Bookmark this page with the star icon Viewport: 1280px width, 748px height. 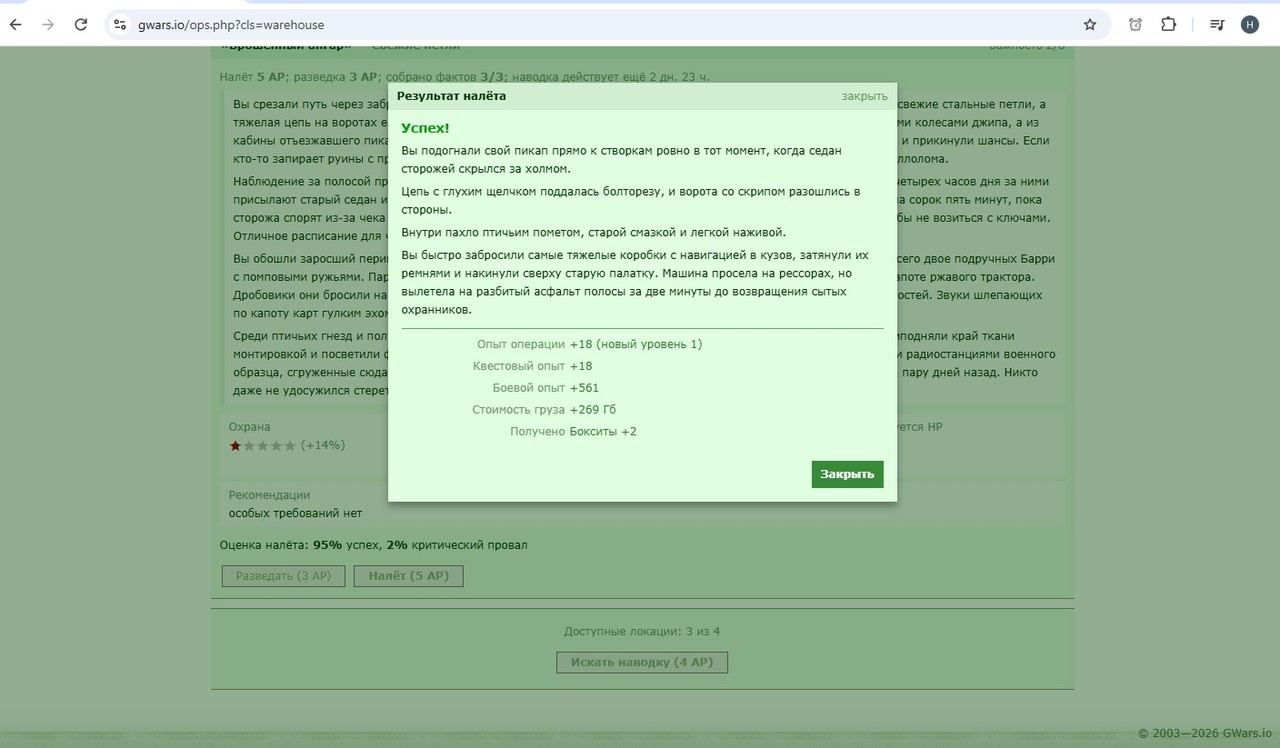1090,25
